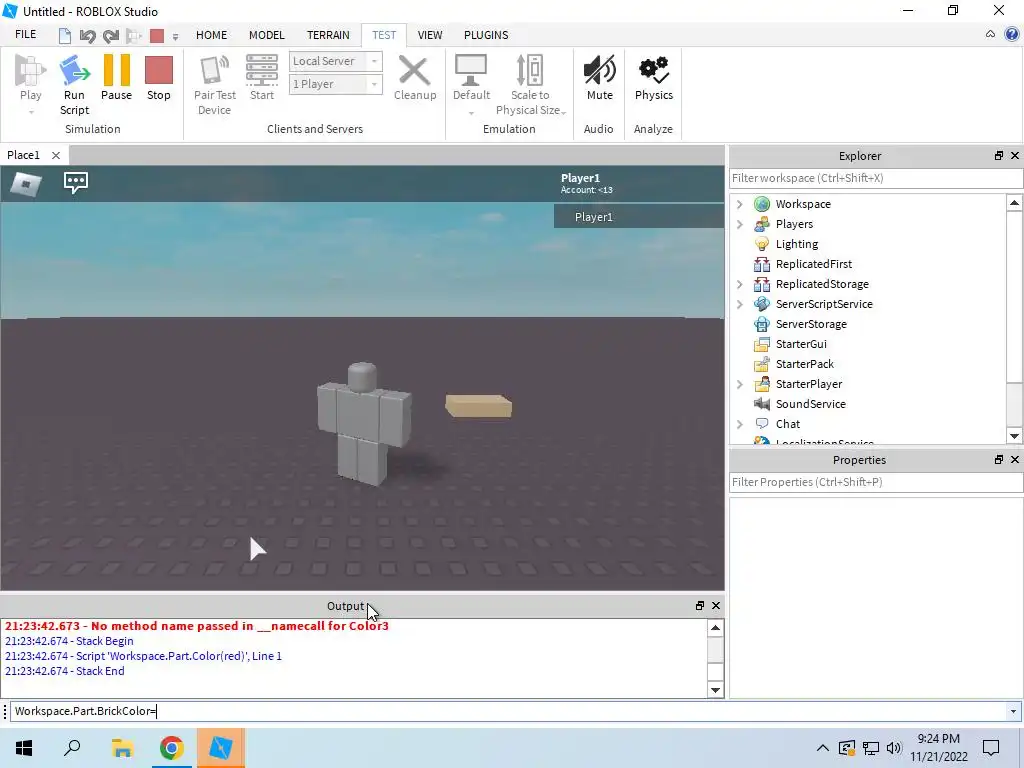Switch to the PLUGINS ribbon tab
This screenshot has width=1024, height=768.
[x=486, y=35]
